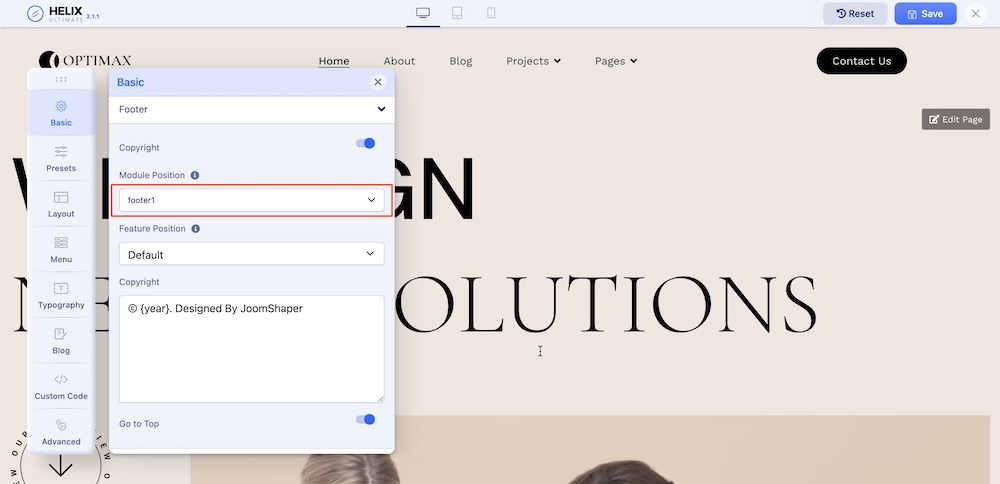1000x484 pixels.
Task: Open the Layout panel icon
Action: [61, 197]
